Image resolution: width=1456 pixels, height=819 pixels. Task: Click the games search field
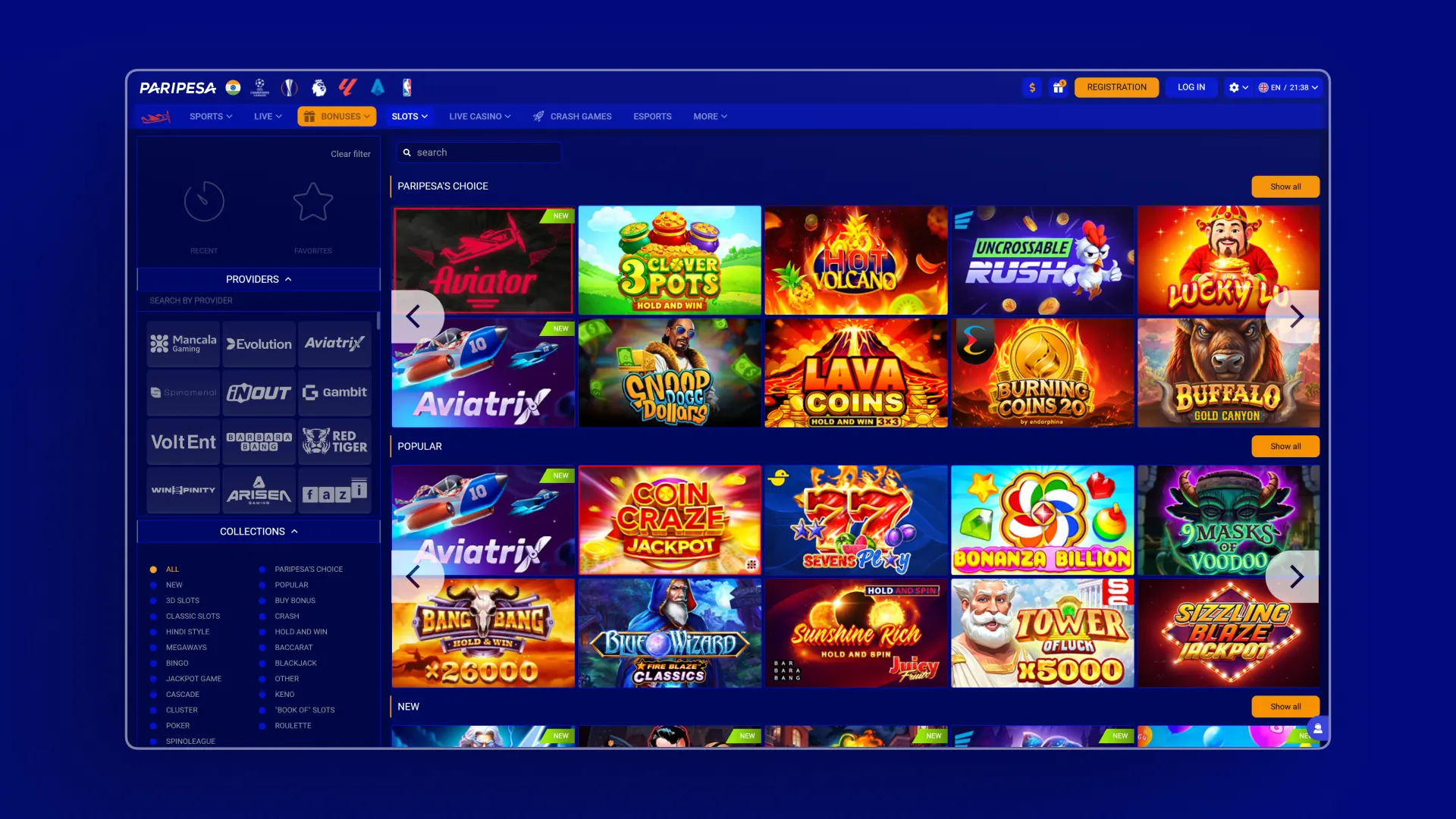[479, 152]
